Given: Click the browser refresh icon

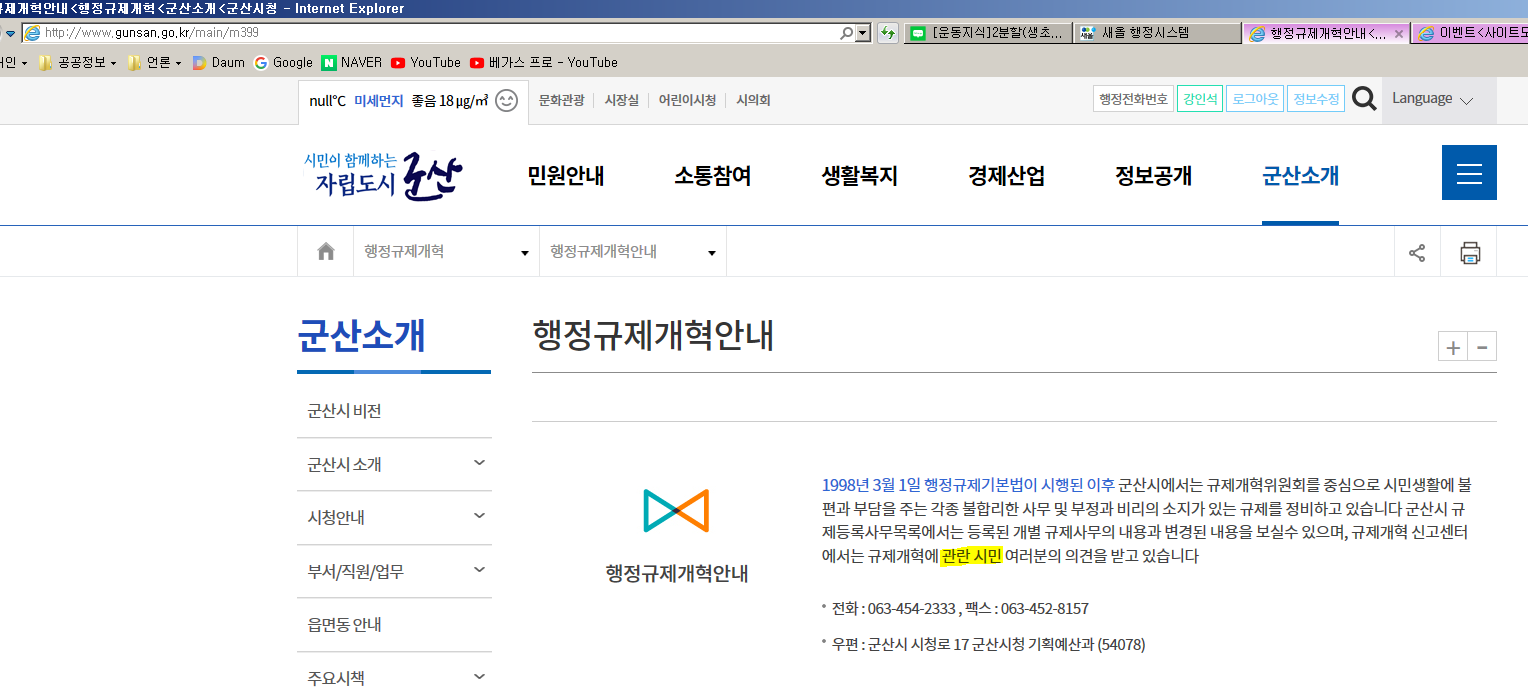Looking at the screenshot, I should 887,33.
